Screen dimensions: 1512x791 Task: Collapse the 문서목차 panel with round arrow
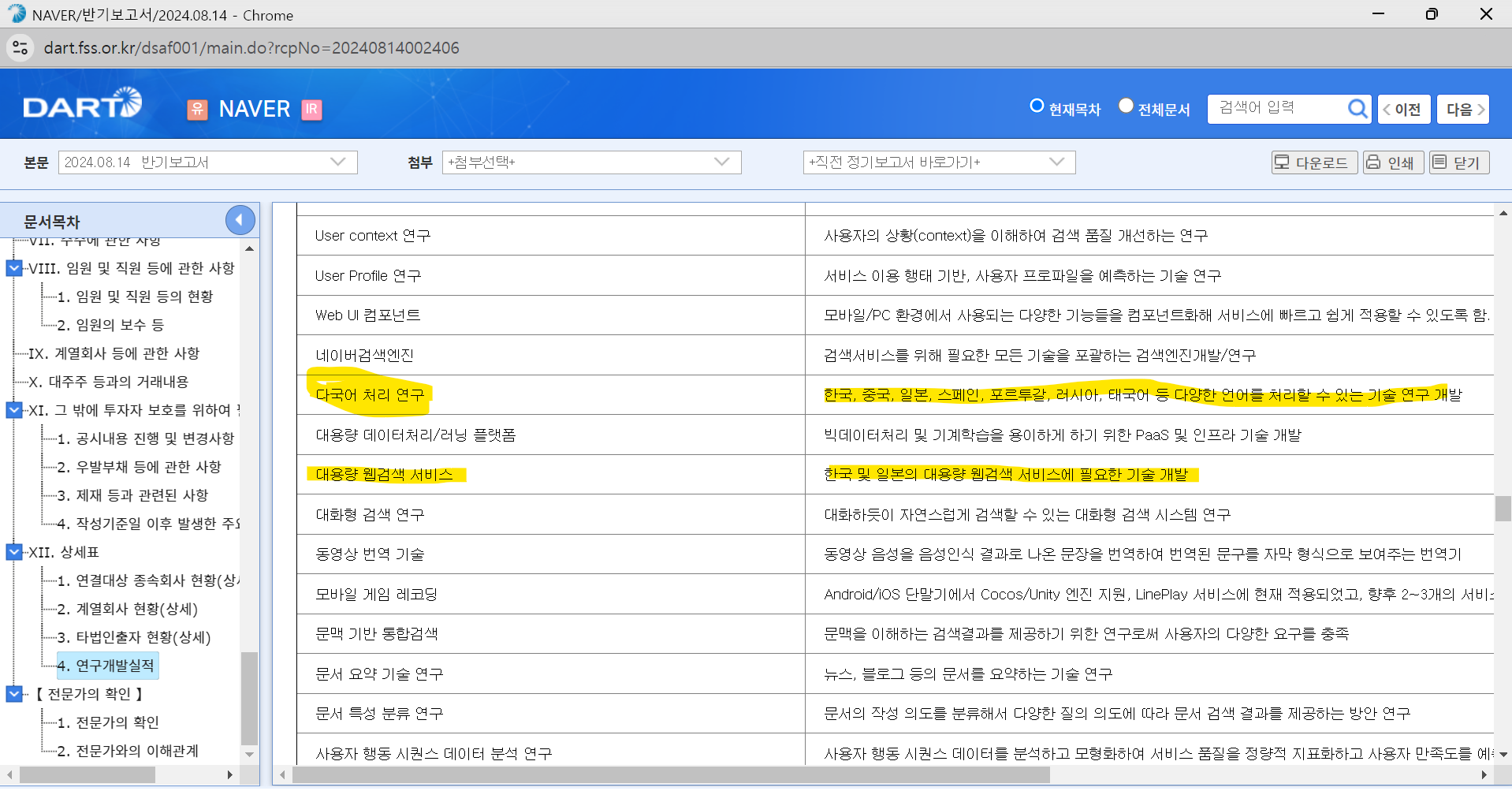pos(240,219)
